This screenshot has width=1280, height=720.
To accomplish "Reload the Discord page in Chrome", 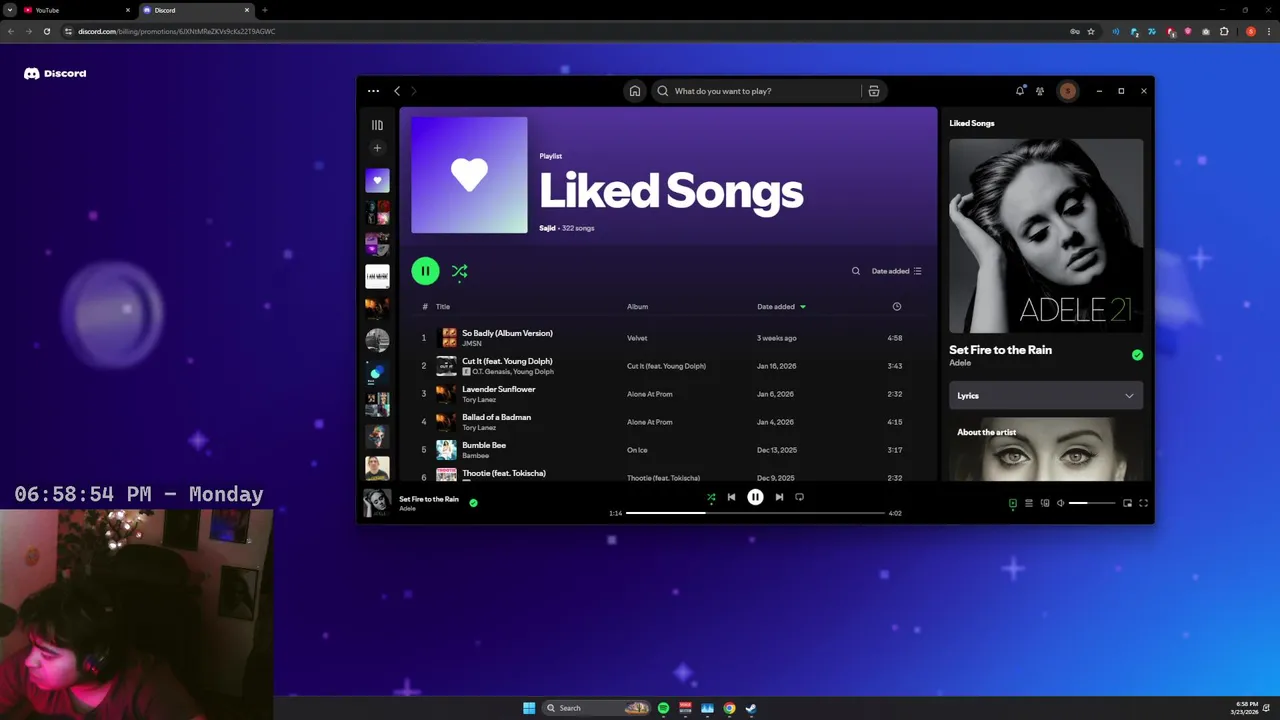I will [46, 31].
